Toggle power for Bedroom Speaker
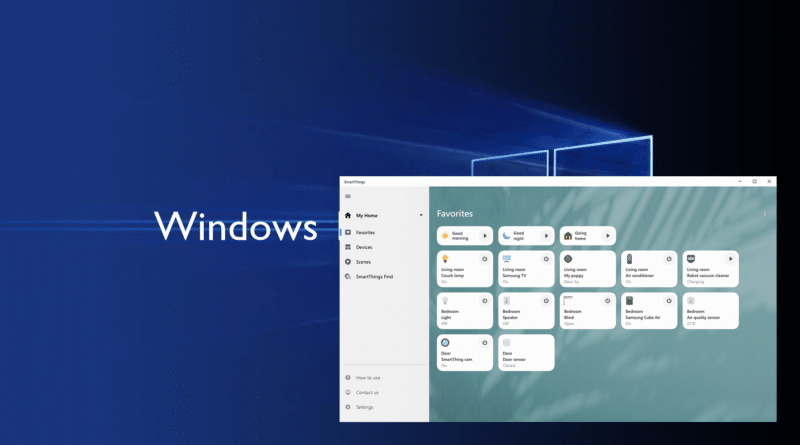The width and height of the screenshot is (800, 445). tap(546, 301)
